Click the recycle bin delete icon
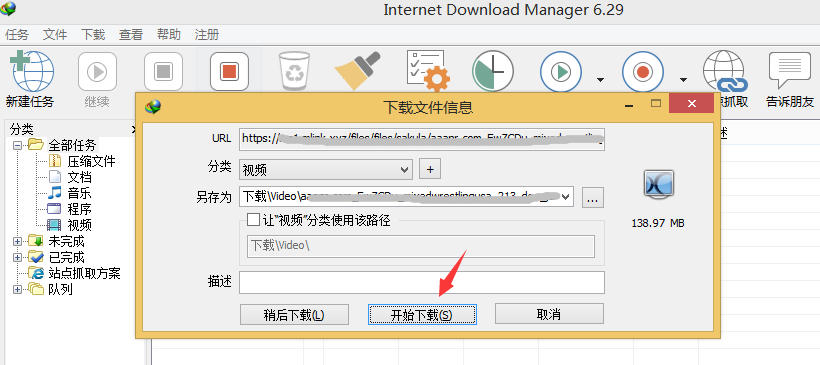 [x=295, y=72]
